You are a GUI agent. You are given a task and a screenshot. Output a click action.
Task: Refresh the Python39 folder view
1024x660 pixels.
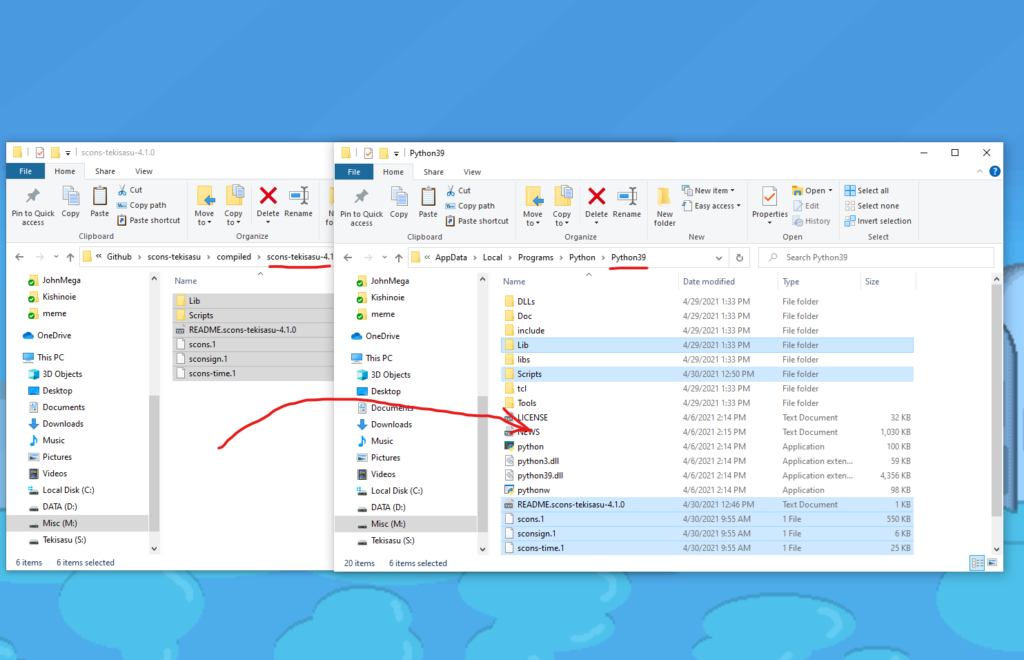[x=739, y=257]
